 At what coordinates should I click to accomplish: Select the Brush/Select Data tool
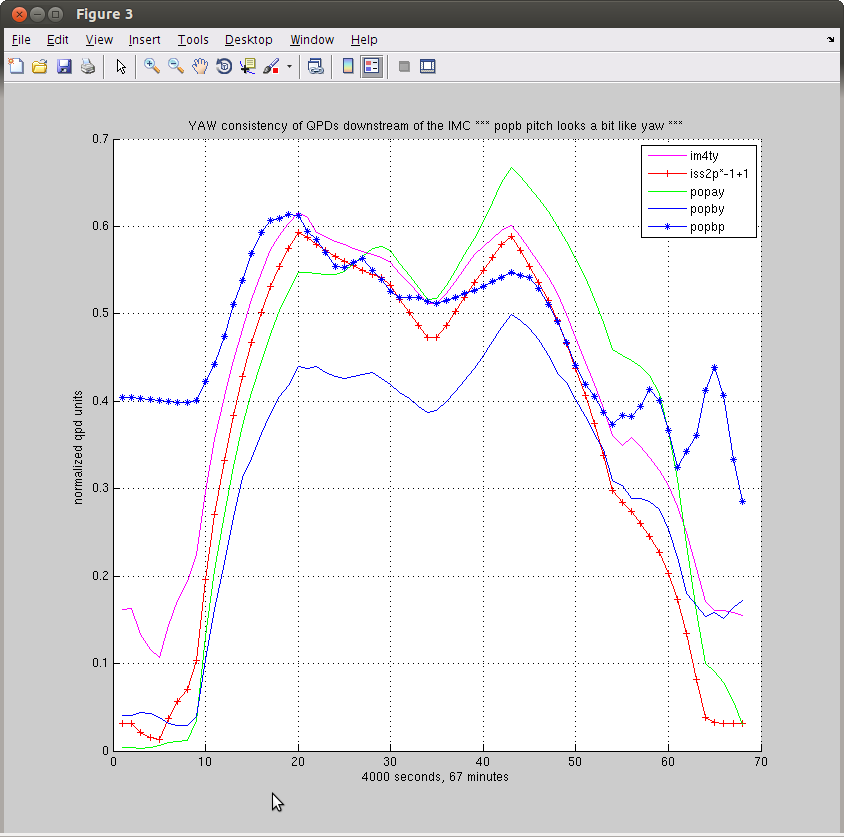click(x=271, y=66)
